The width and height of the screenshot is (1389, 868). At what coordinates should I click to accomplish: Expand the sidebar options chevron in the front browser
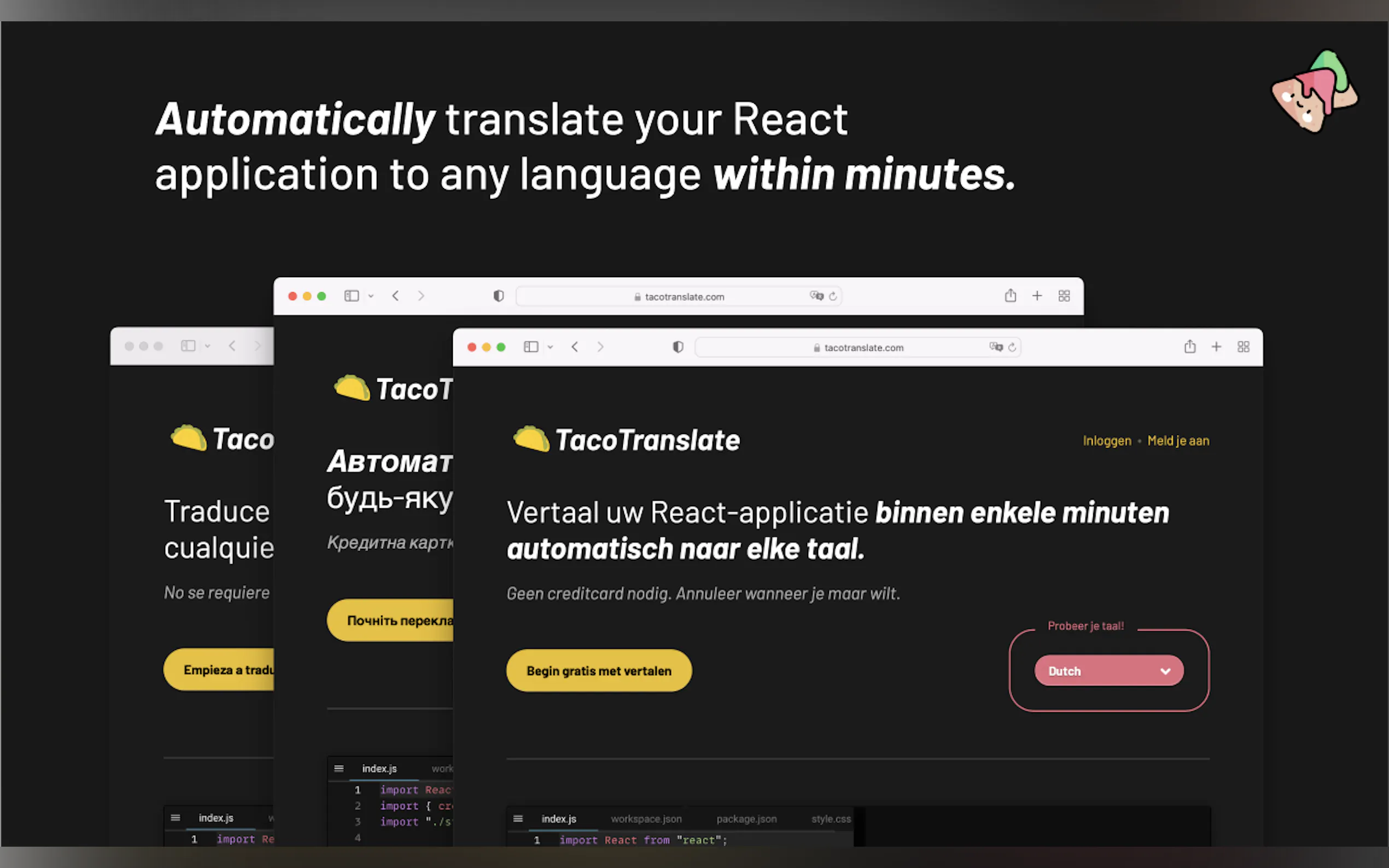coord(550,347)
